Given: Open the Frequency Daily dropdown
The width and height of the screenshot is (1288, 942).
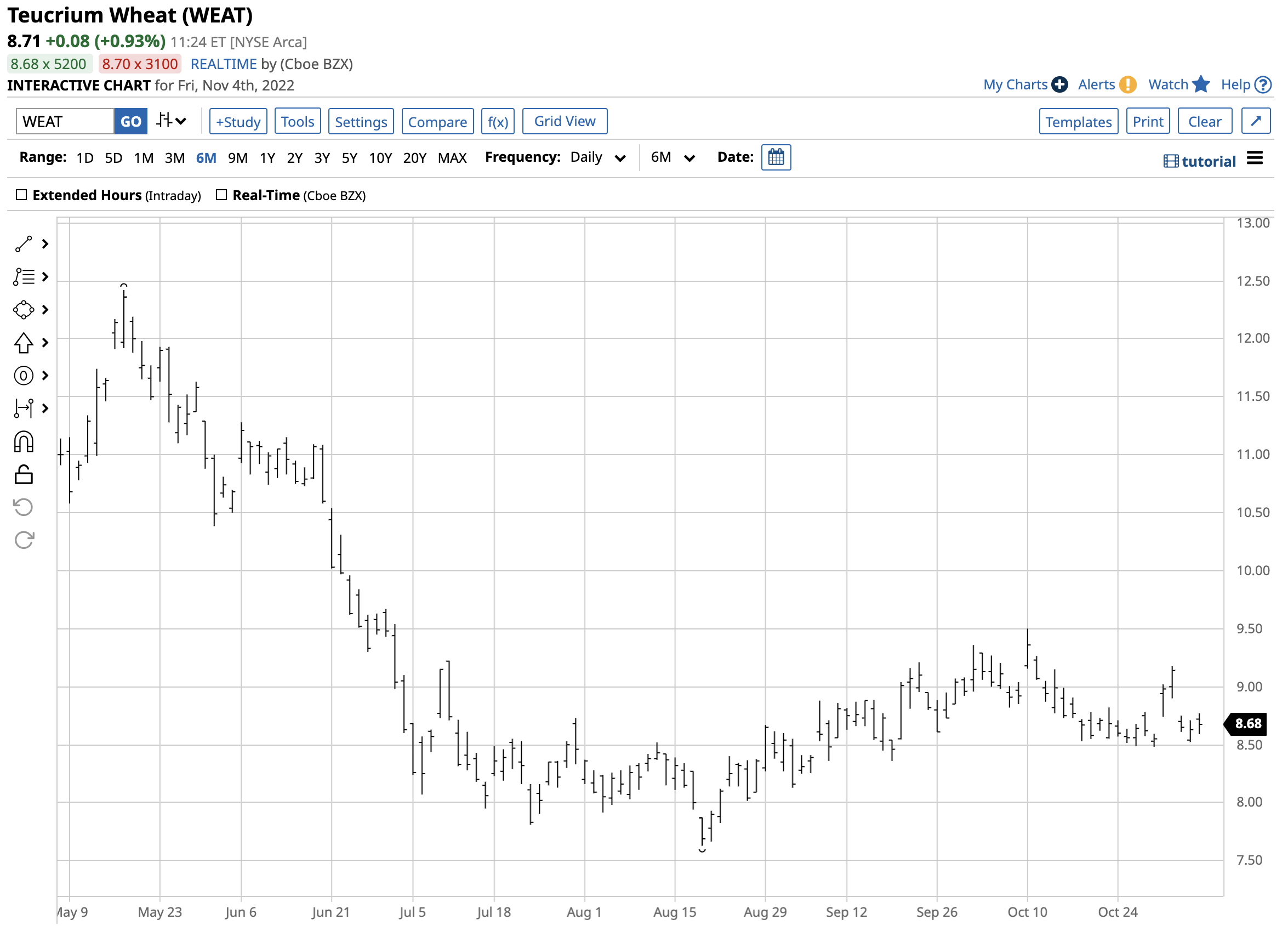Looking at the screenshot, I should point(597,158).
